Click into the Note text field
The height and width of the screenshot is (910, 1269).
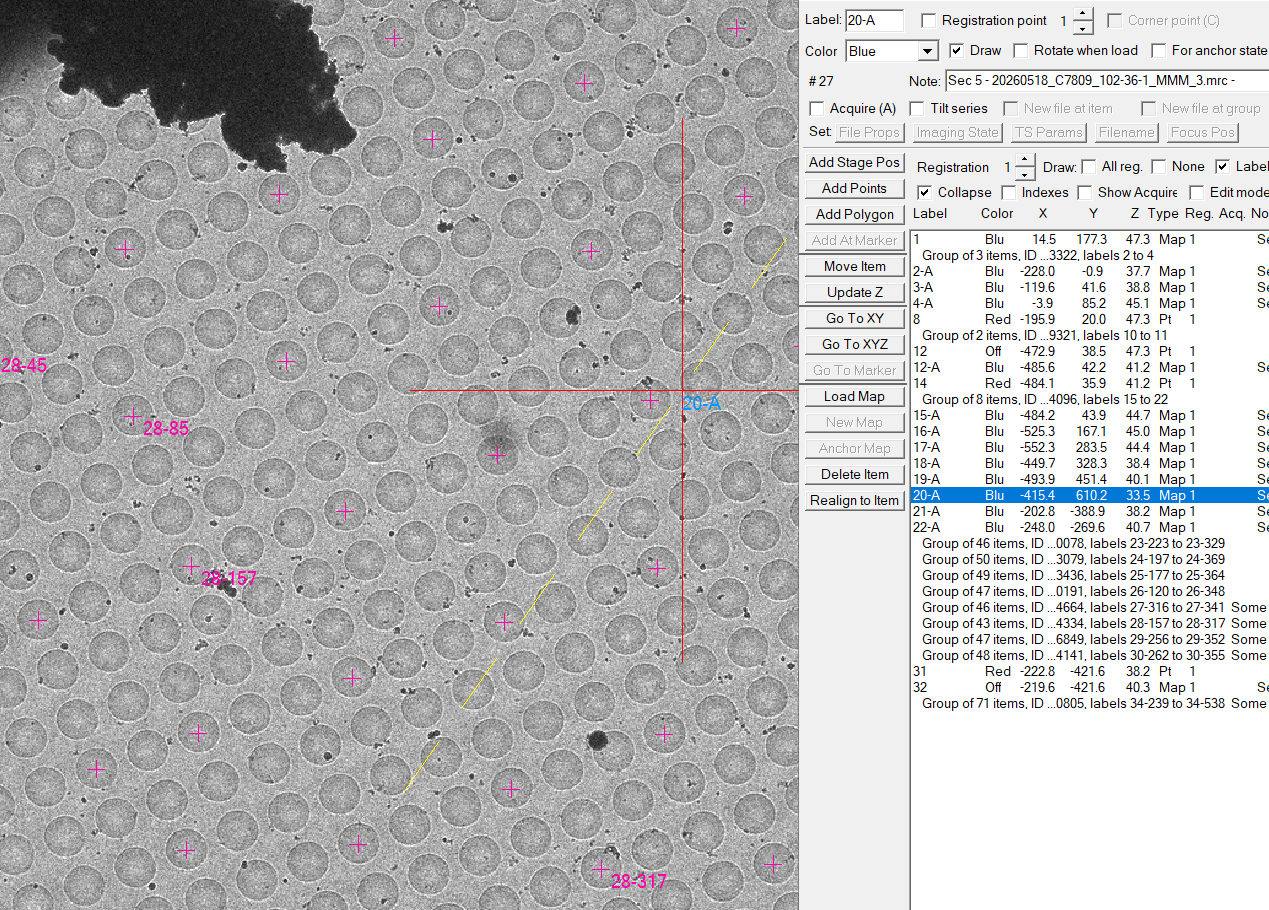pos(1106,80)
